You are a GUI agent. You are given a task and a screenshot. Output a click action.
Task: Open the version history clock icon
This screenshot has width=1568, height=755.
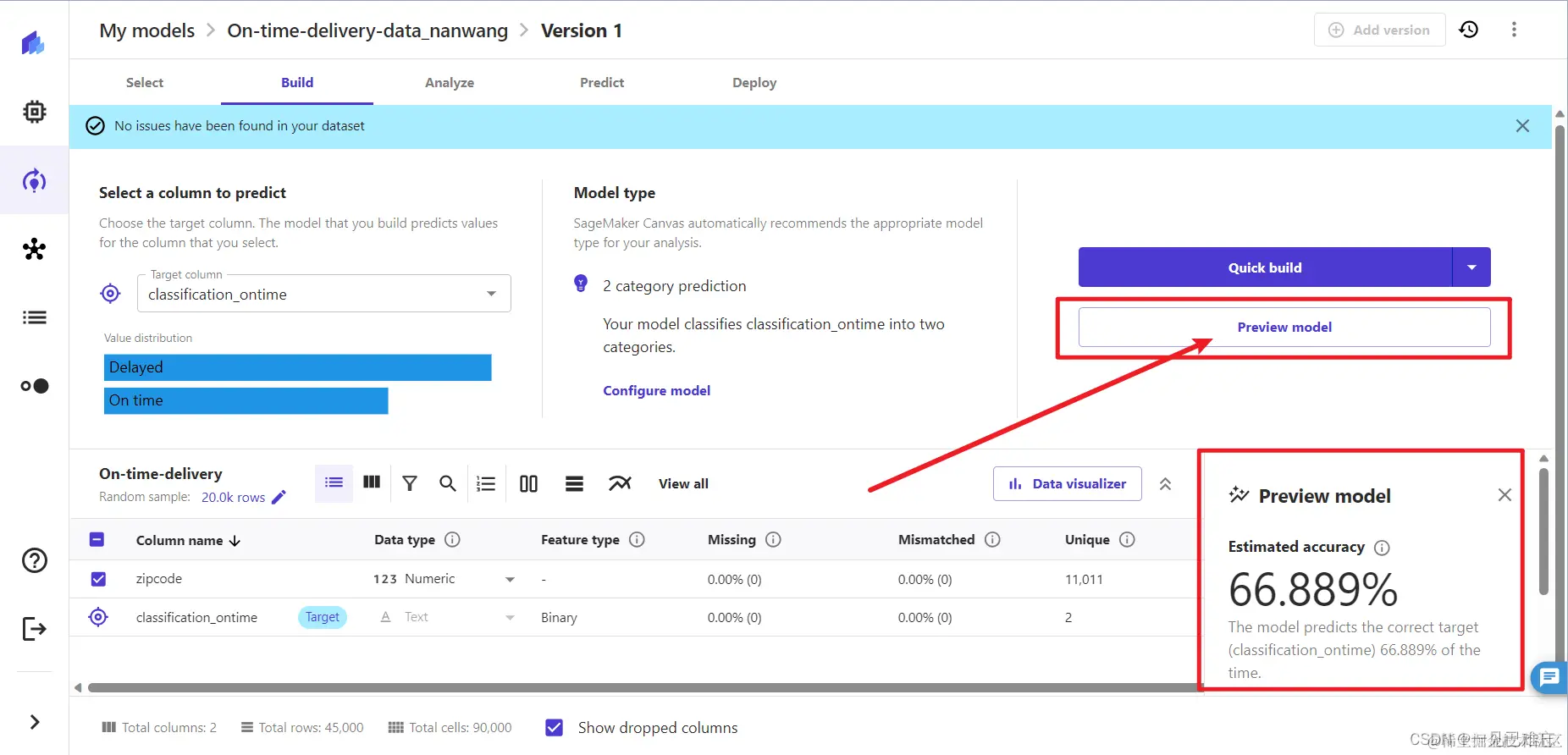1469,30
